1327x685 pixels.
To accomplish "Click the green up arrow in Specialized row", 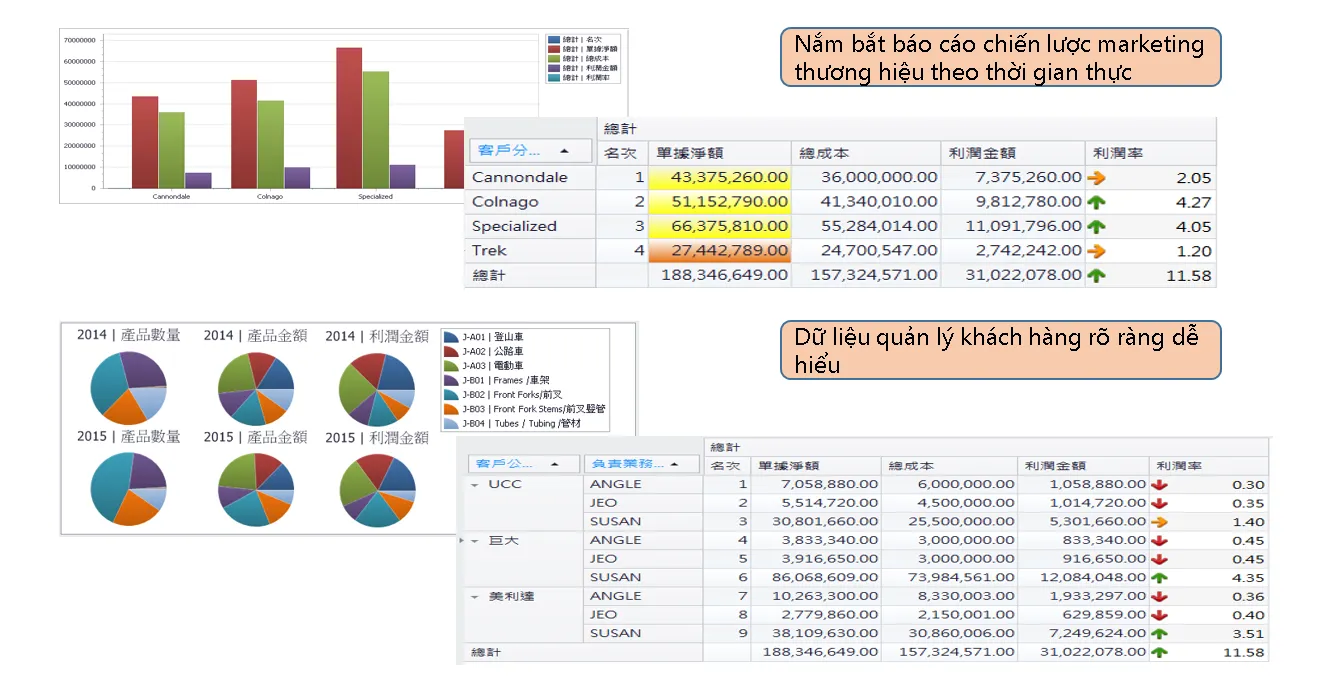I will [x=1096, y=226].
